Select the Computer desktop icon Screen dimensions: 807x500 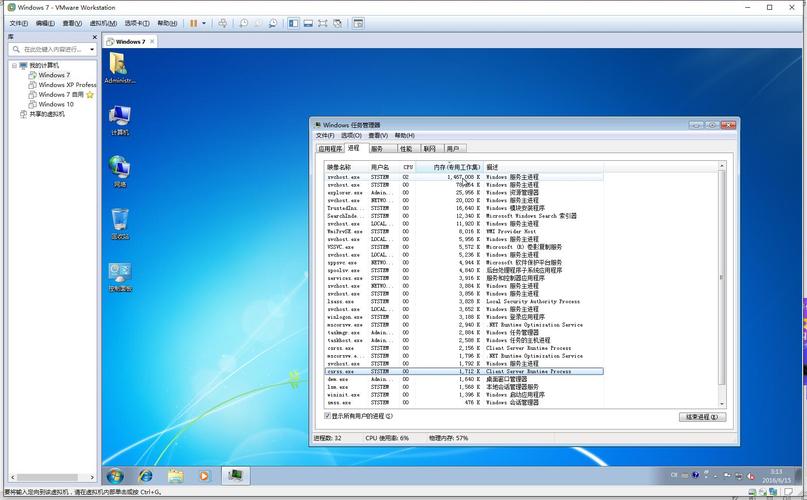(x=120, y=117)
